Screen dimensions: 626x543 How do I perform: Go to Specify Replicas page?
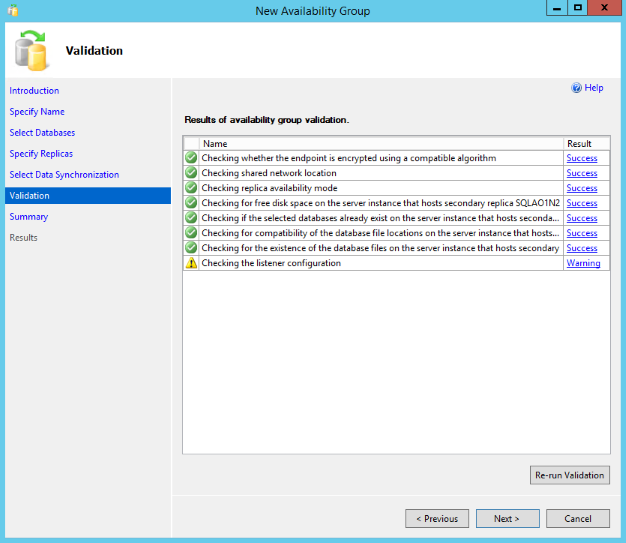click(x=41, y=154)
